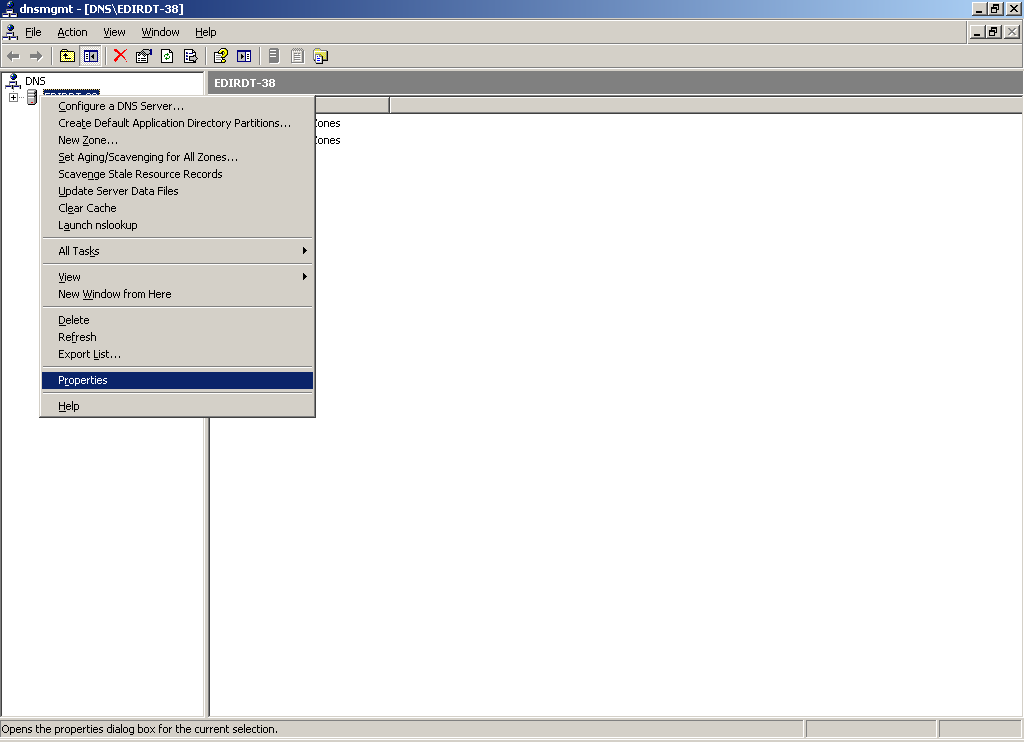The image size is (1024, 742).
Task: Click the EDIRDT-38 header in right pane
Action: tap(245, 83)
